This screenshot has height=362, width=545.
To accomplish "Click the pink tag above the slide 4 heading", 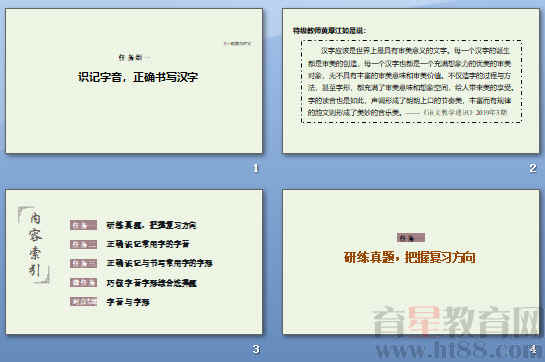I will coord(411,238).
